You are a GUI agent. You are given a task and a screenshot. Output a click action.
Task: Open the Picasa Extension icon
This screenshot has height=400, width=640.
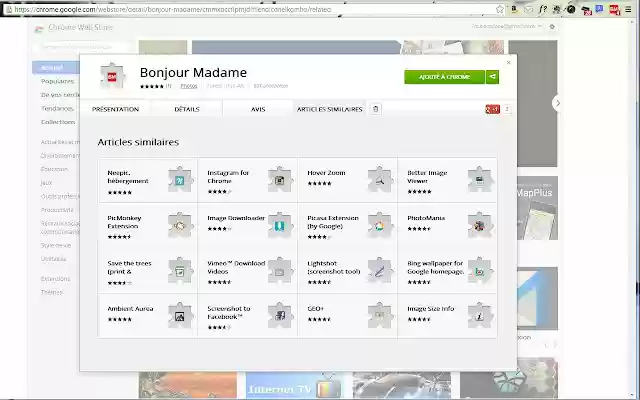point(380,224)
